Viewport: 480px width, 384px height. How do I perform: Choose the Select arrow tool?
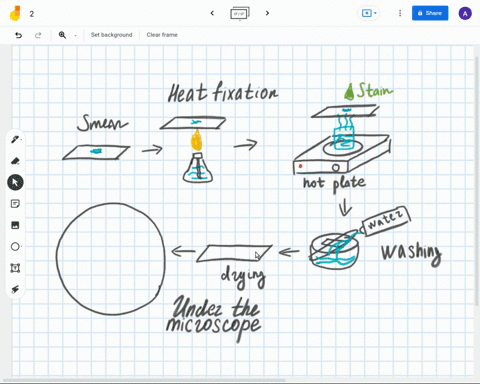[15, 182]
